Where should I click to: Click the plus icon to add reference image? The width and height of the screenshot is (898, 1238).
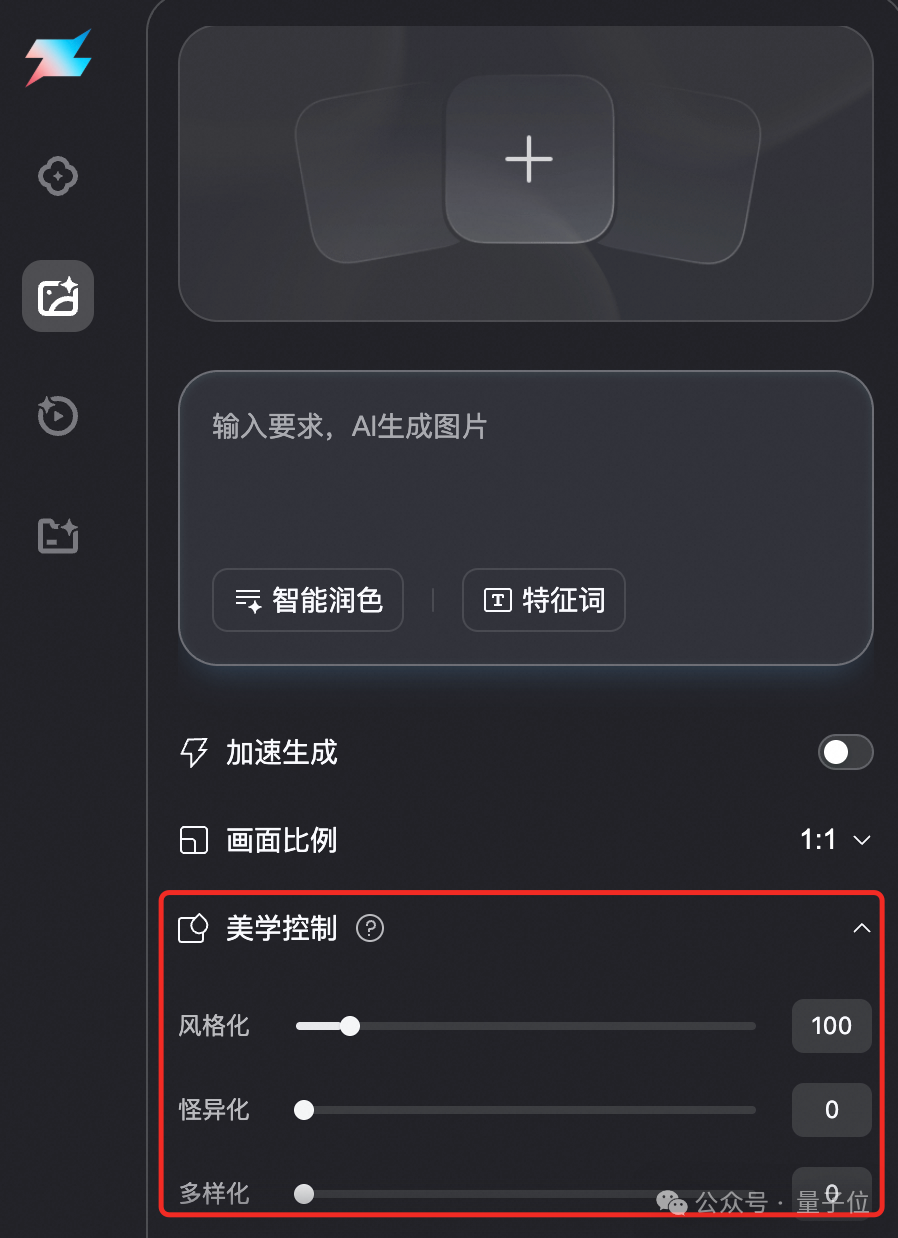click(x=529, y=159)
